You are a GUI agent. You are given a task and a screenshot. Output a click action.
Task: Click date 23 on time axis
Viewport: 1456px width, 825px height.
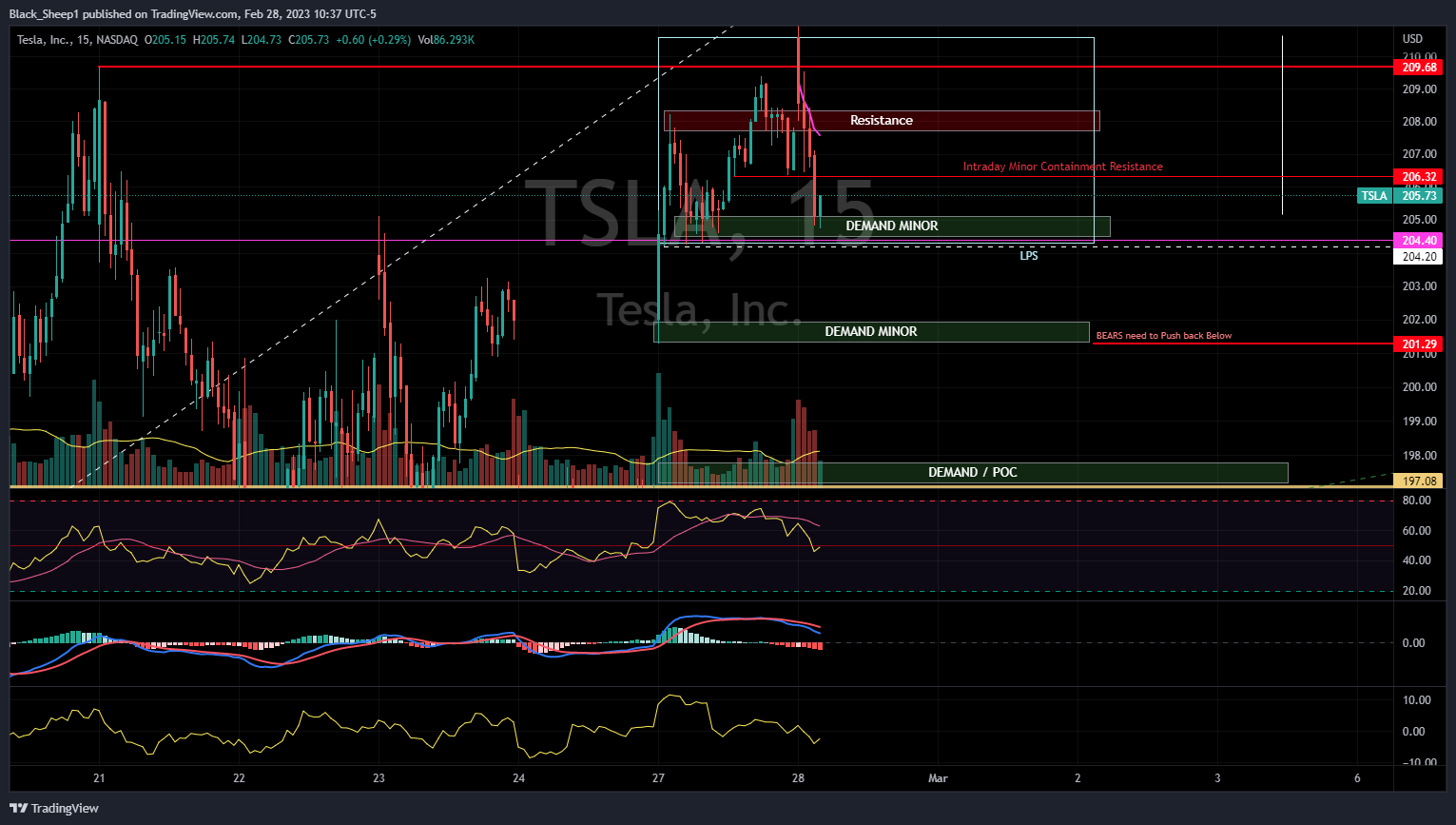point(379,778)
